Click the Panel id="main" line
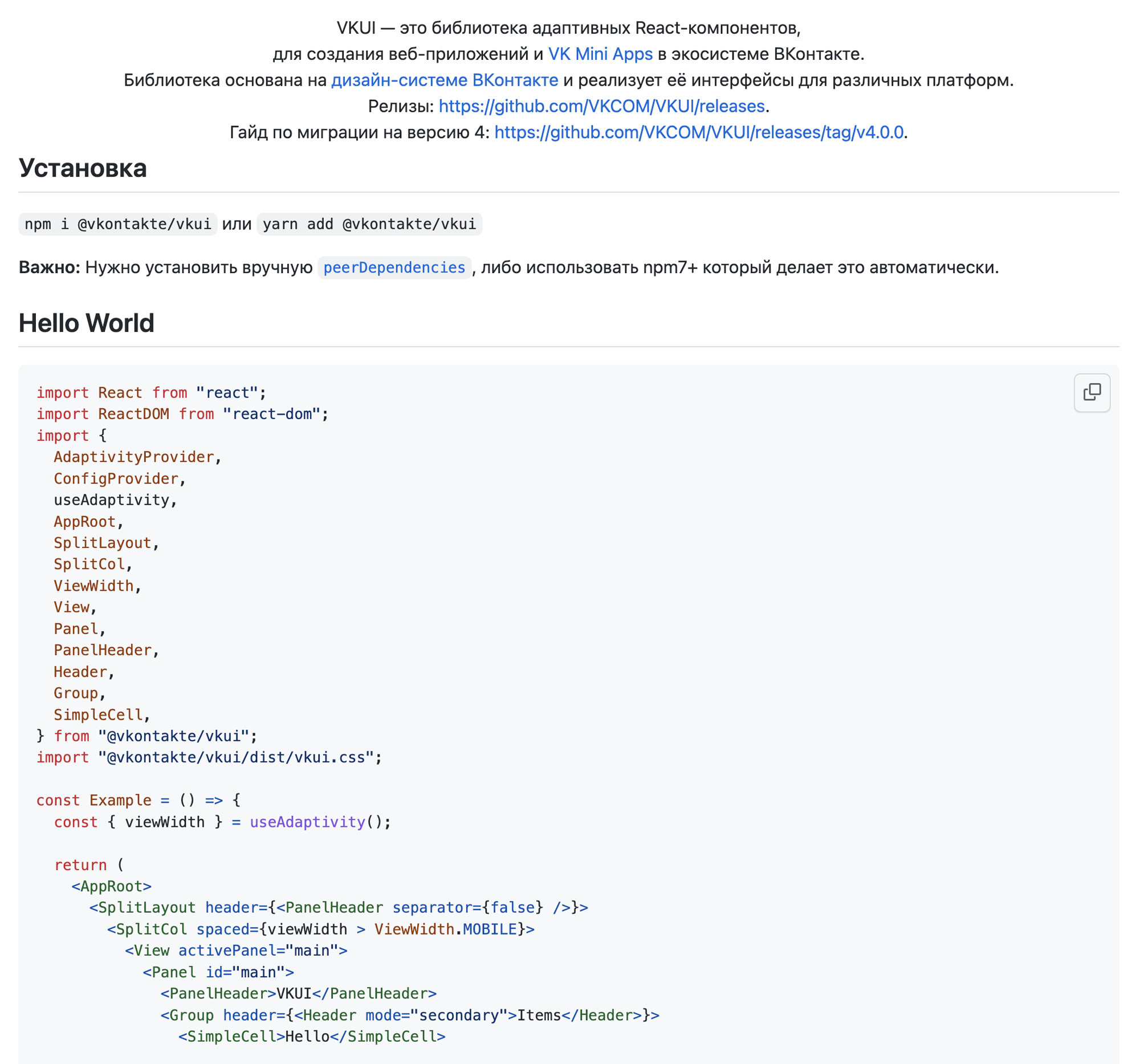 (218, 973)
